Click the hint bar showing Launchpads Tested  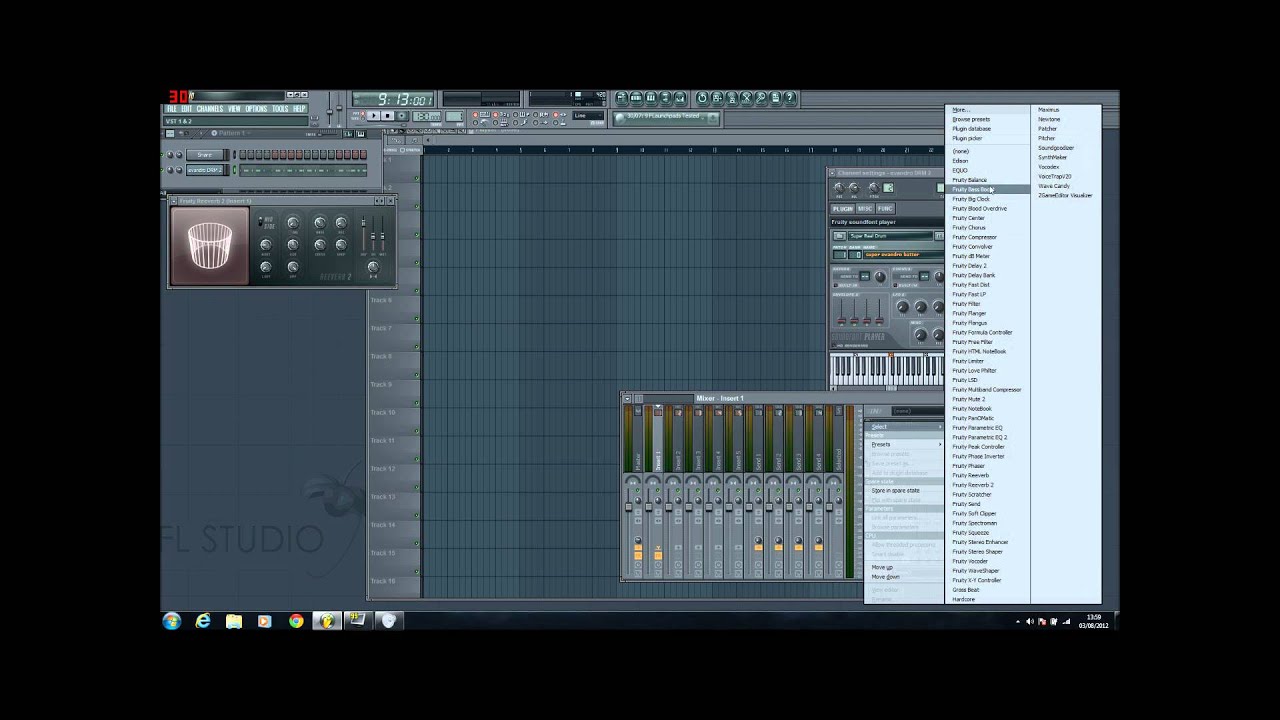click(666, 118)
